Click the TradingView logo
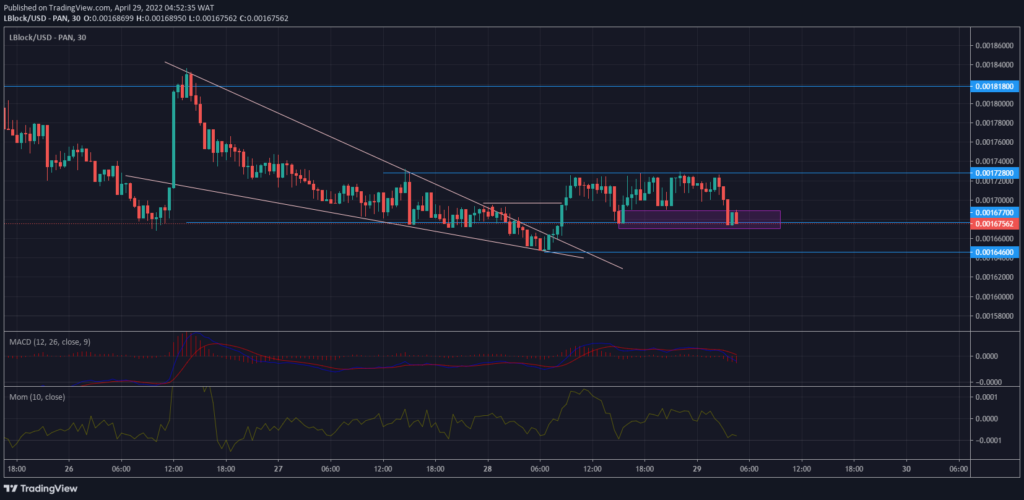Screen dimensions: 1024x500 40,488
